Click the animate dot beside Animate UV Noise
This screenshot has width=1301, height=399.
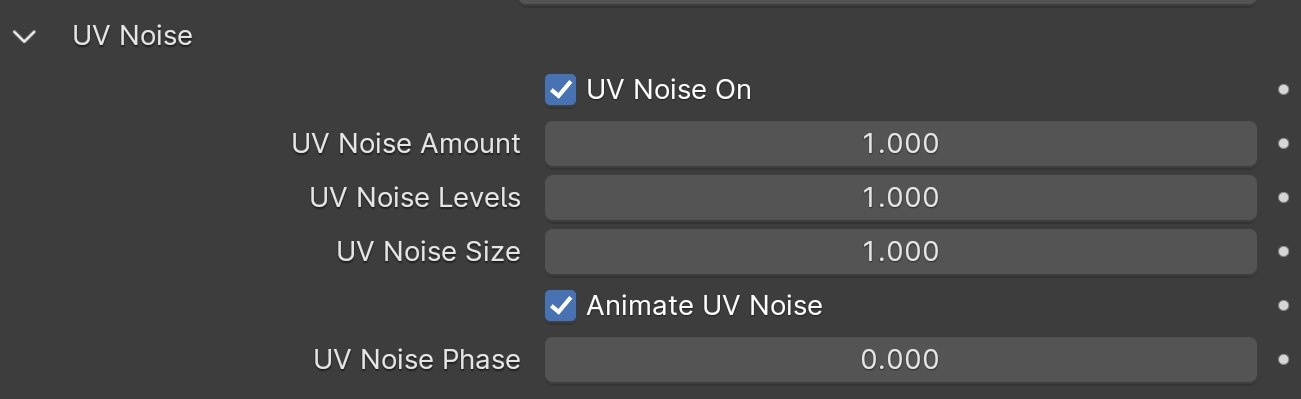tap(1283, 305)
